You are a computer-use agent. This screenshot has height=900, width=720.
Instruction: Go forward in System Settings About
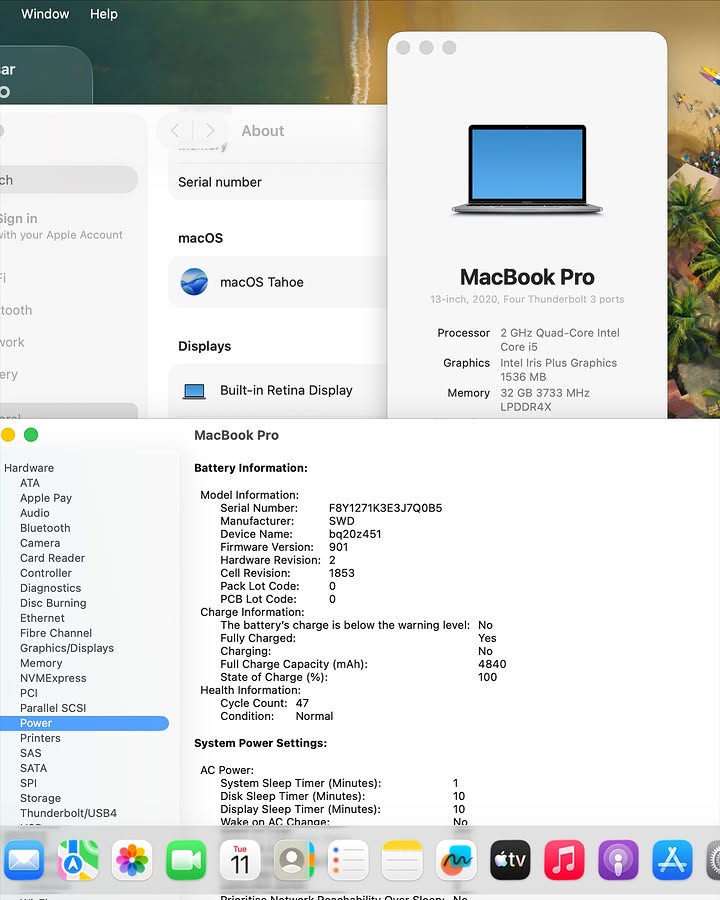pyautogui.click(x=210, y=131)
